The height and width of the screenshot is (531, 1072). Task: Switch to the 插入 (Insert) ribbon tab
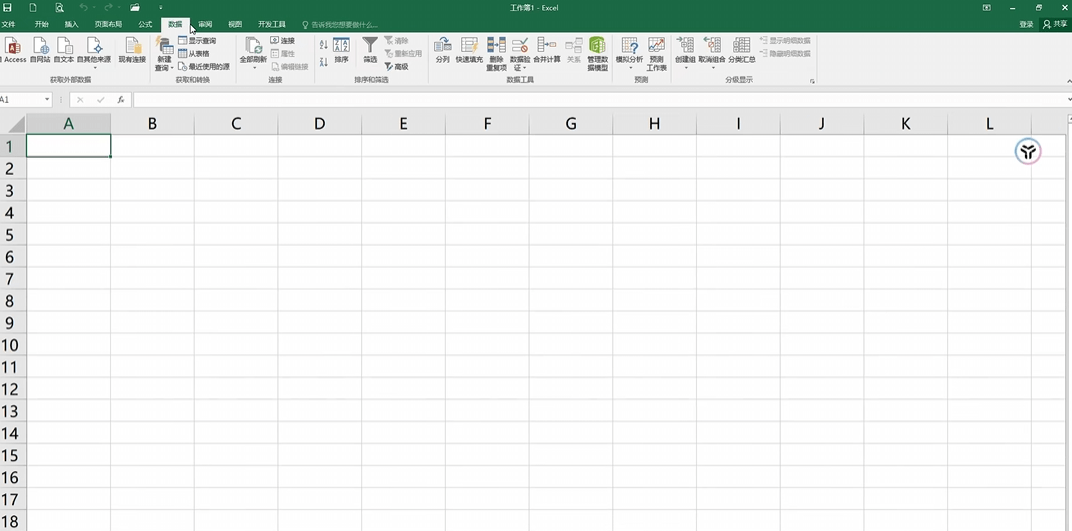point(71,24)
